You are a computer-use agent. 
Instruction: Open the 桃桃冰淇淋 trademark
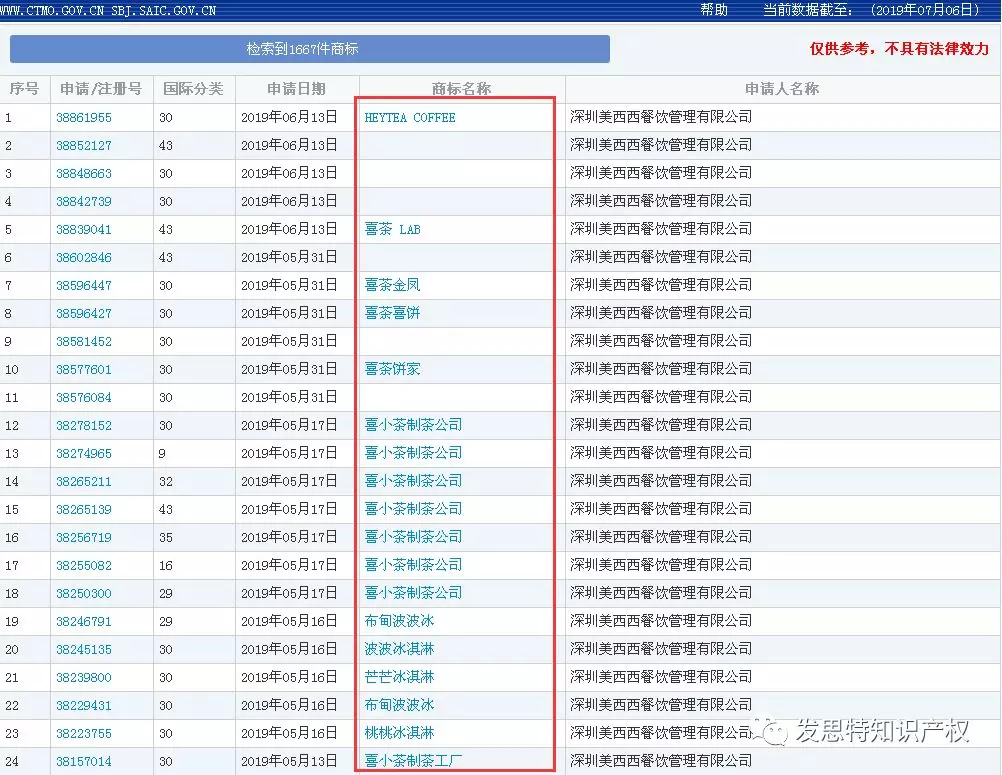point(399,733)
